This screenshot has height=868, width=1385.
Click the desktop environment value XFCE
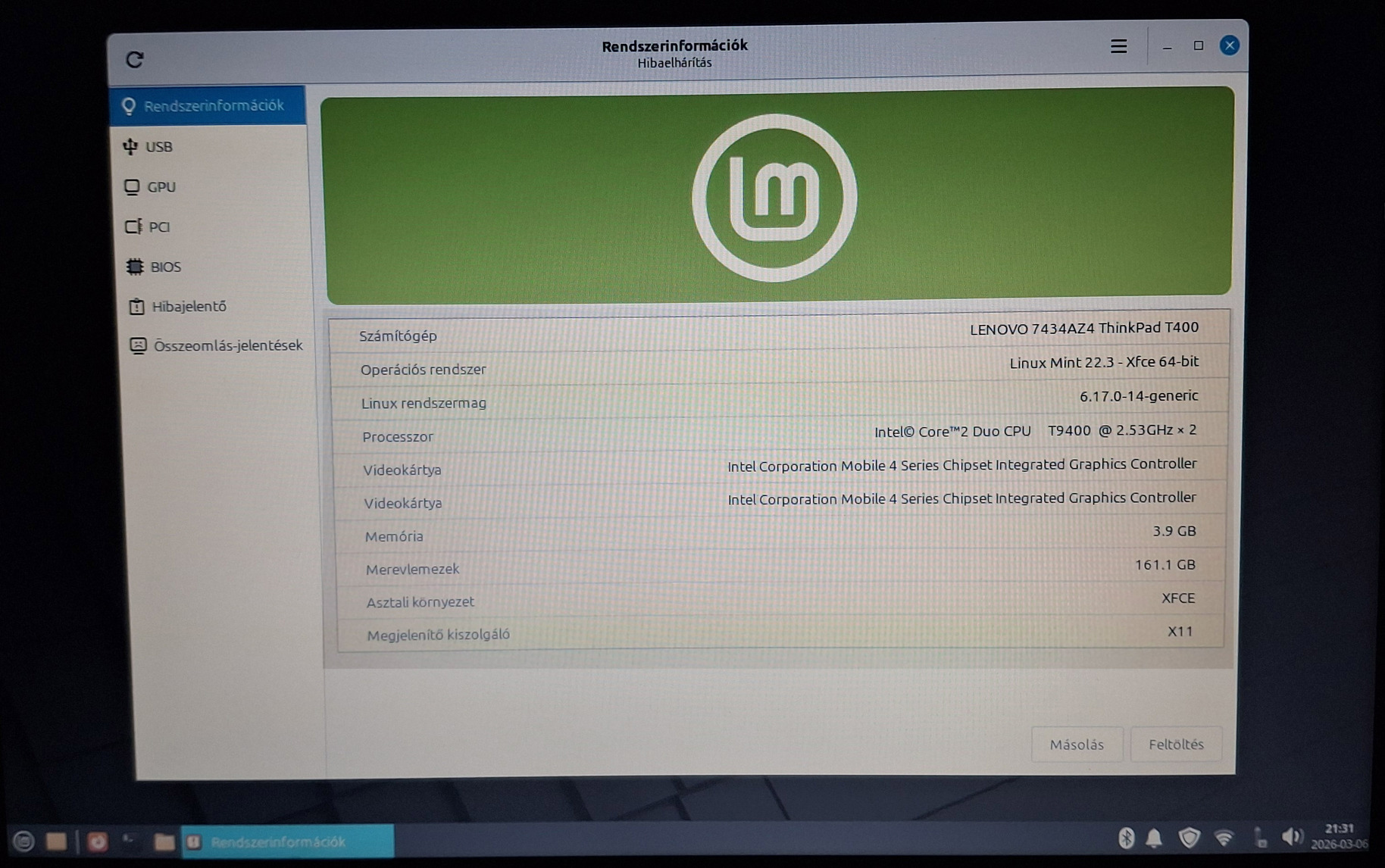(x=1178, y=598)
